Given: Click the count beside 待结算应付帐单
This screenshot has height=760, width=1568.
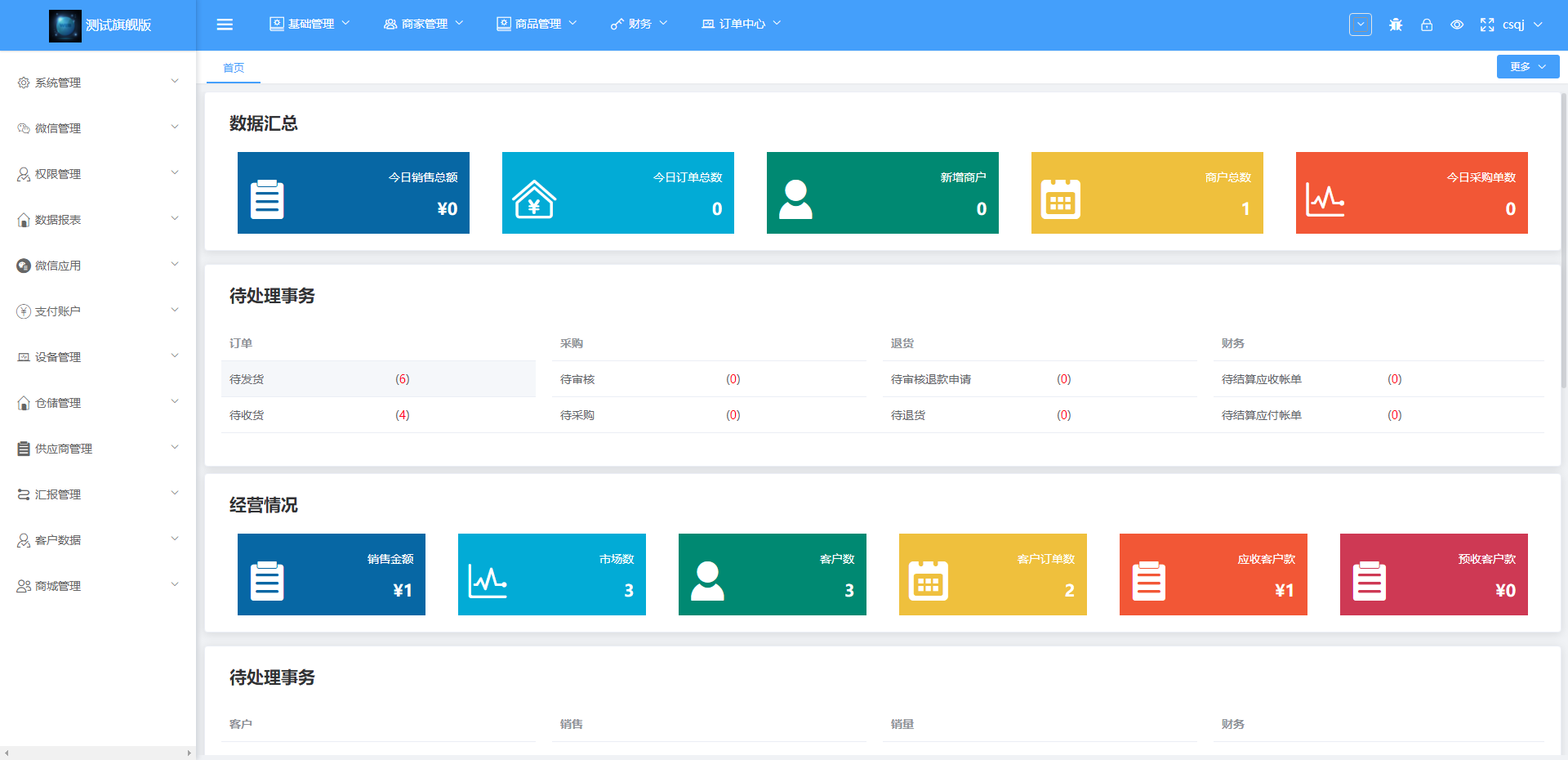Looking at the screenshot, I should [x=1394, y=415].
